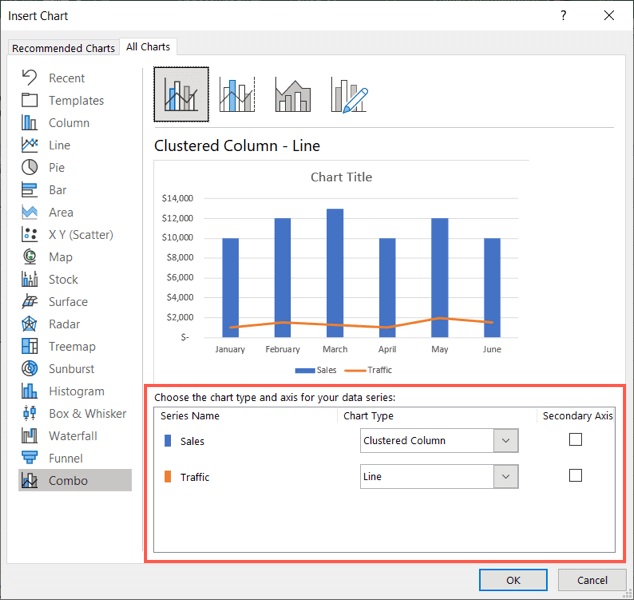Select the Box & Whisker chart type
Screen dimensions: 634x600
point(87,413)
